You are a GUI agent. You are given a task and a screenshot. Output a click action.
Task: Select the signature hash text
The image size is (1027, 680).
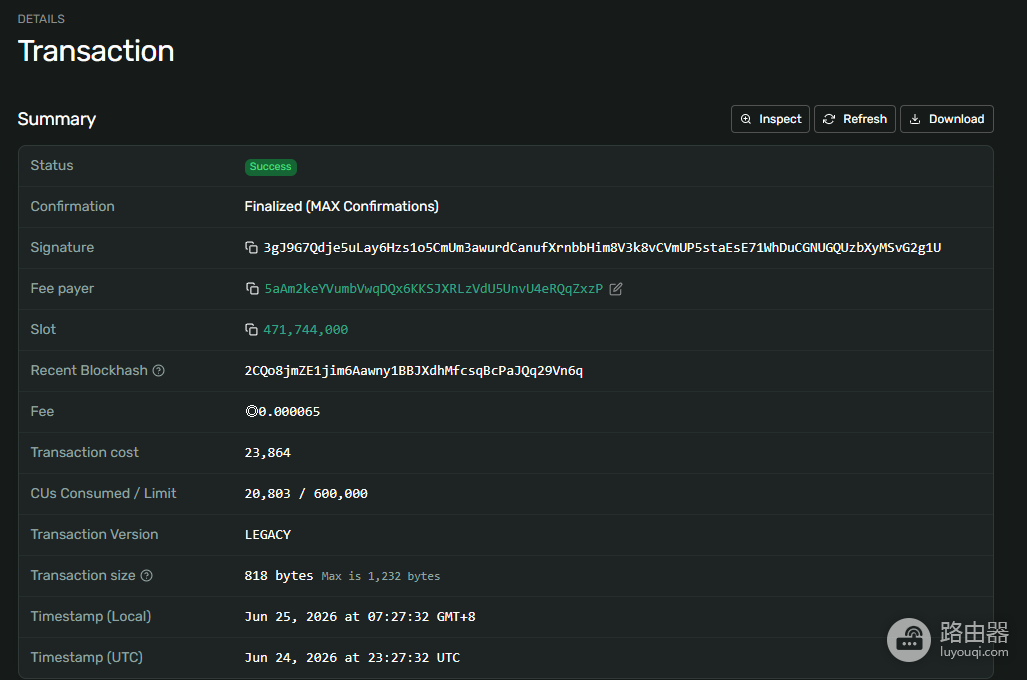tap(603, 248)
